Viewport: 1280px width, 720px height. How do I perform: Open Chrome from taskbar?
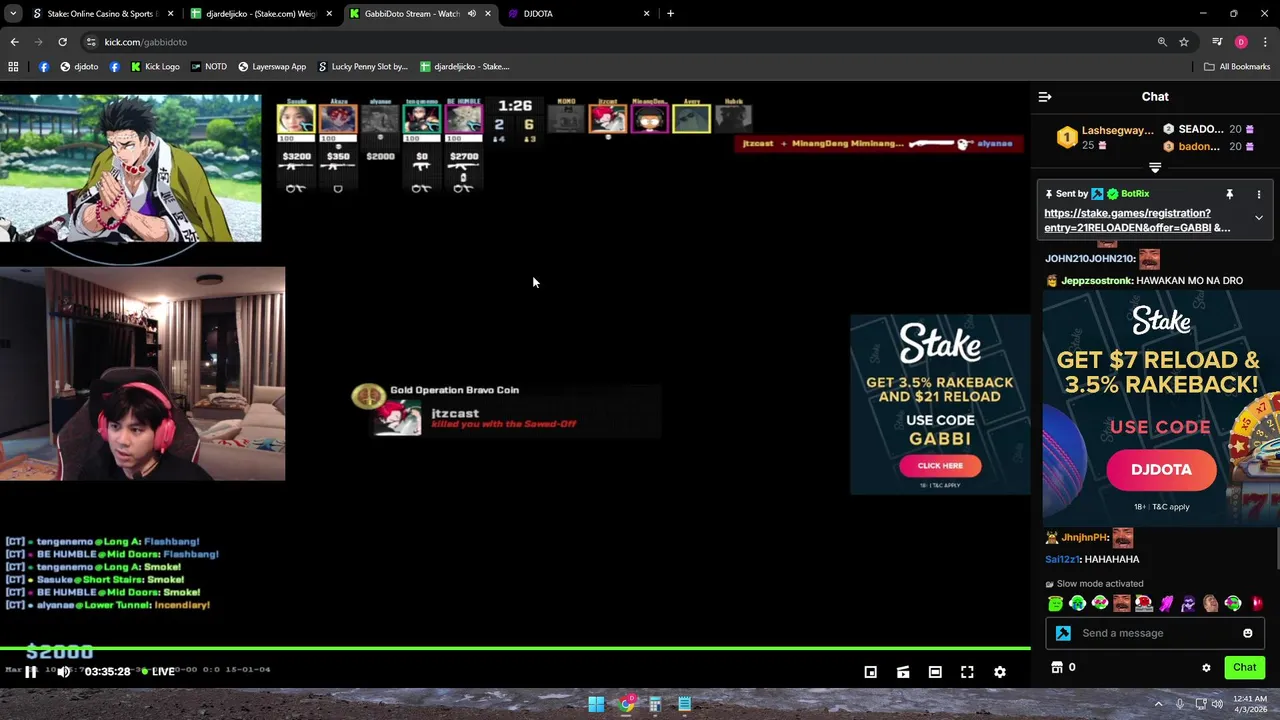tap(627, 704)
